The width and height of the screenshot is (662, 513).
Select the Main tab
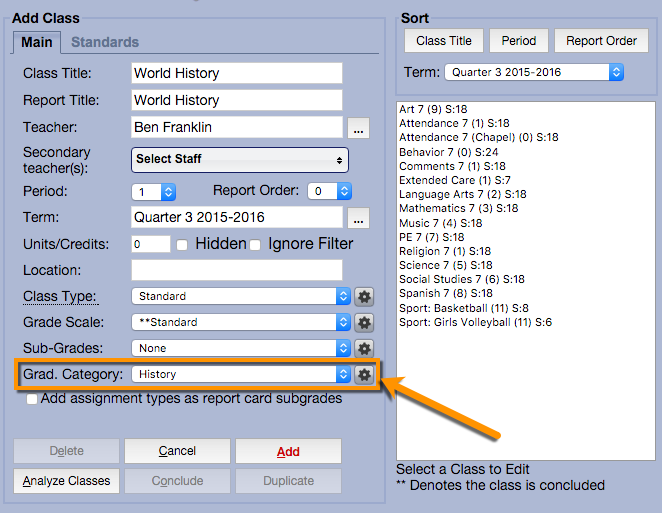click(x=37, y=42)
